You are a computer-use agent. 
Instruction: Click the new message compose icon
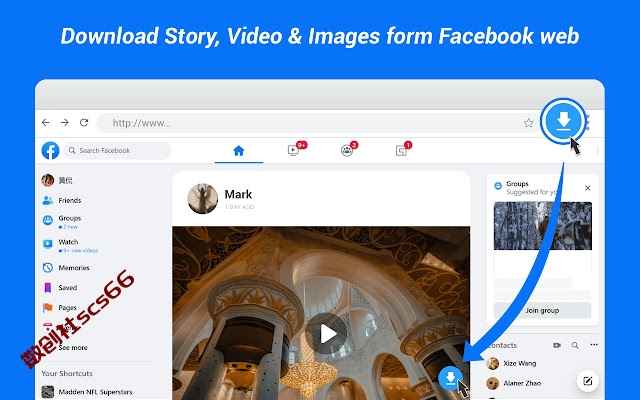pyautogui.click(x=588, y=381)
